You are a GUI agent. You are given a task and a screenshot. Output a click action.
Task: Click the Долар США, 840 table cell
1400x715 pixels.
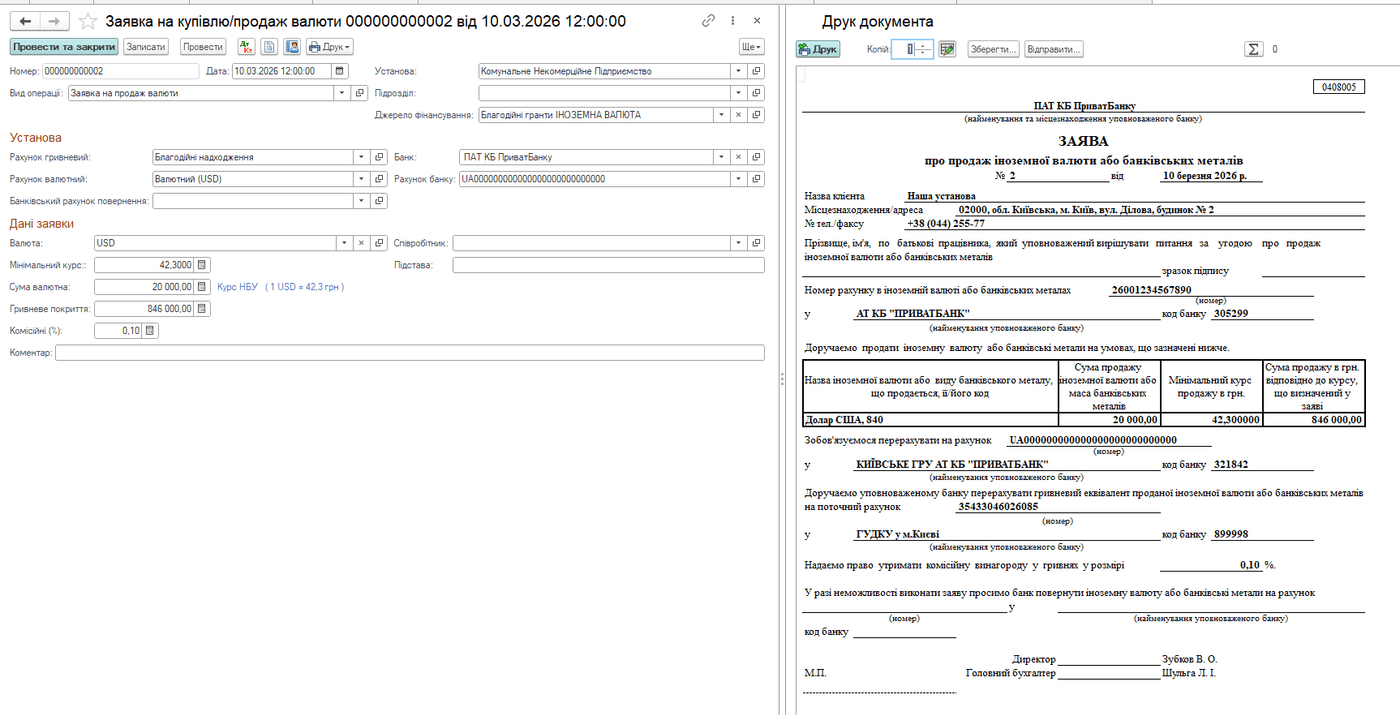[x=930, y=420]
